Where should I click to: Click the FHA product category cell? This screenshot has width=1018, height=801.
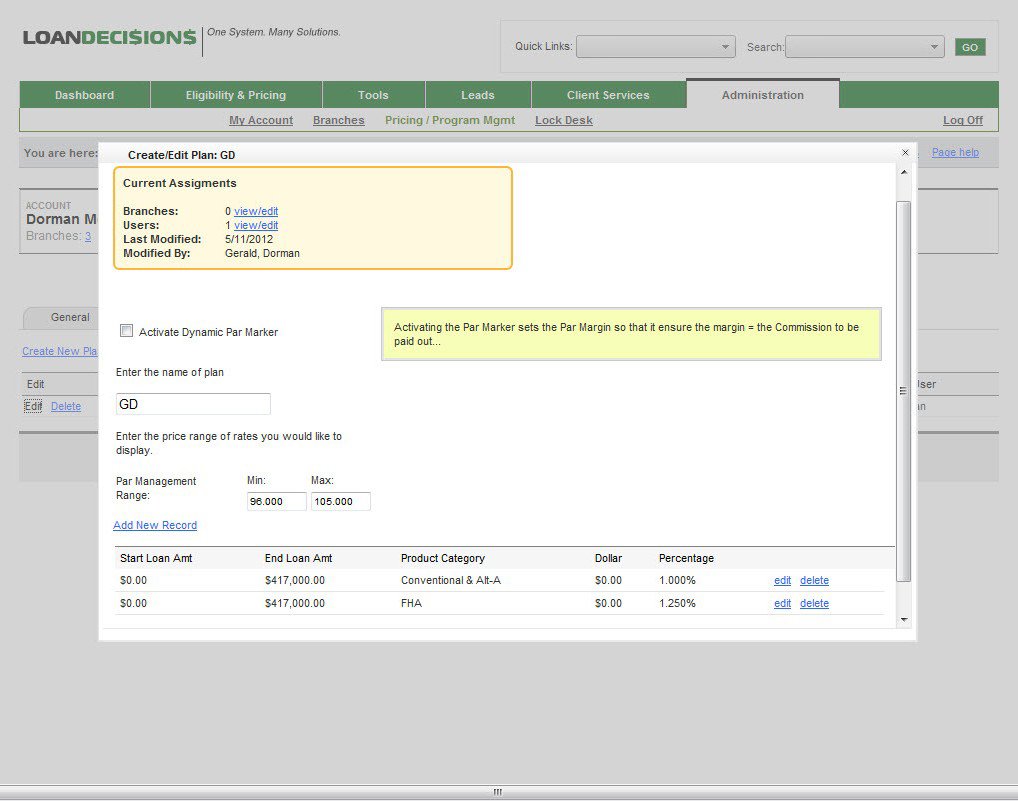pyautogui.click(x=411, y=603)
